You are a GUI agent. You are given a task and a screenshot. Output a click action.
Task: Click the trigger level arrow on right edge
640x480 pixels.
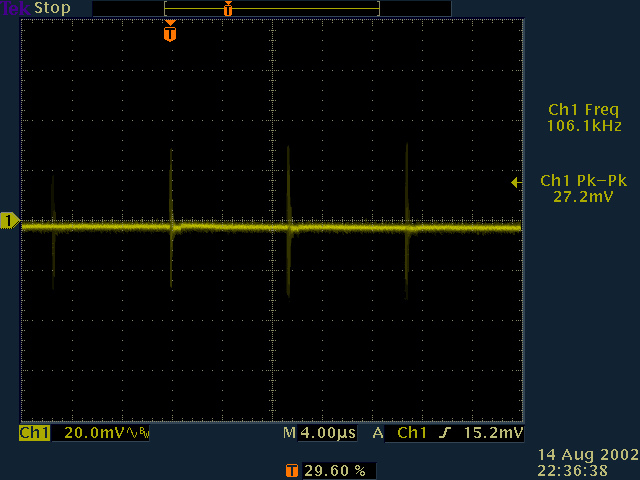coord(516,182)
